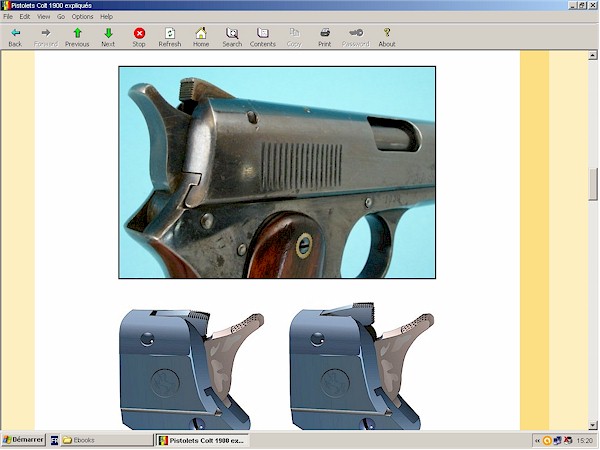Click the orange circular system tray icon
Viewport: 600px width, 450px height.
tap(548, 441)
